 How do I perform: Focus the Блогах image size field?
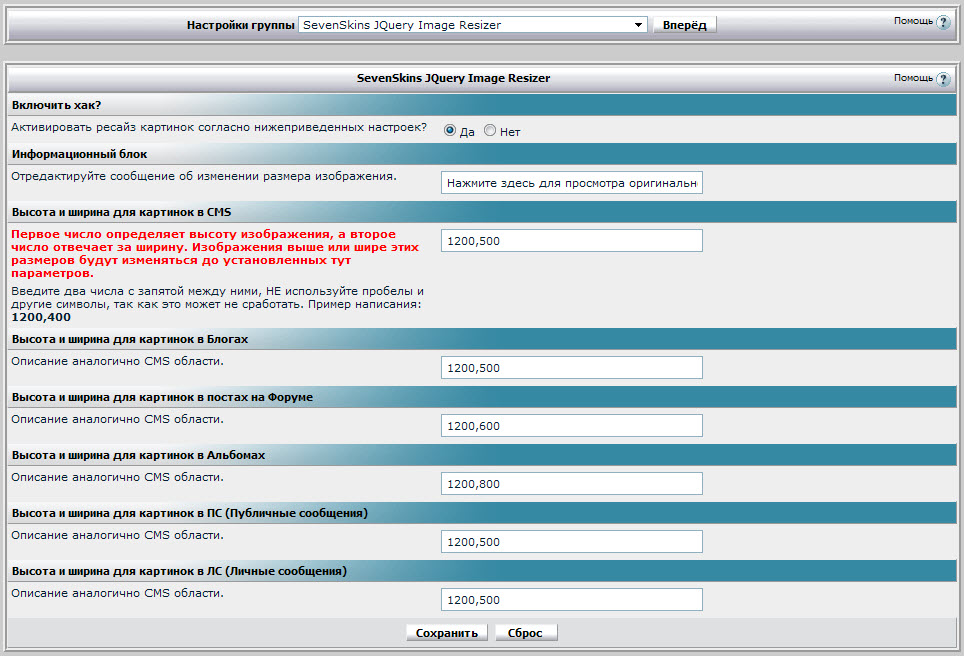click(572, 368)
